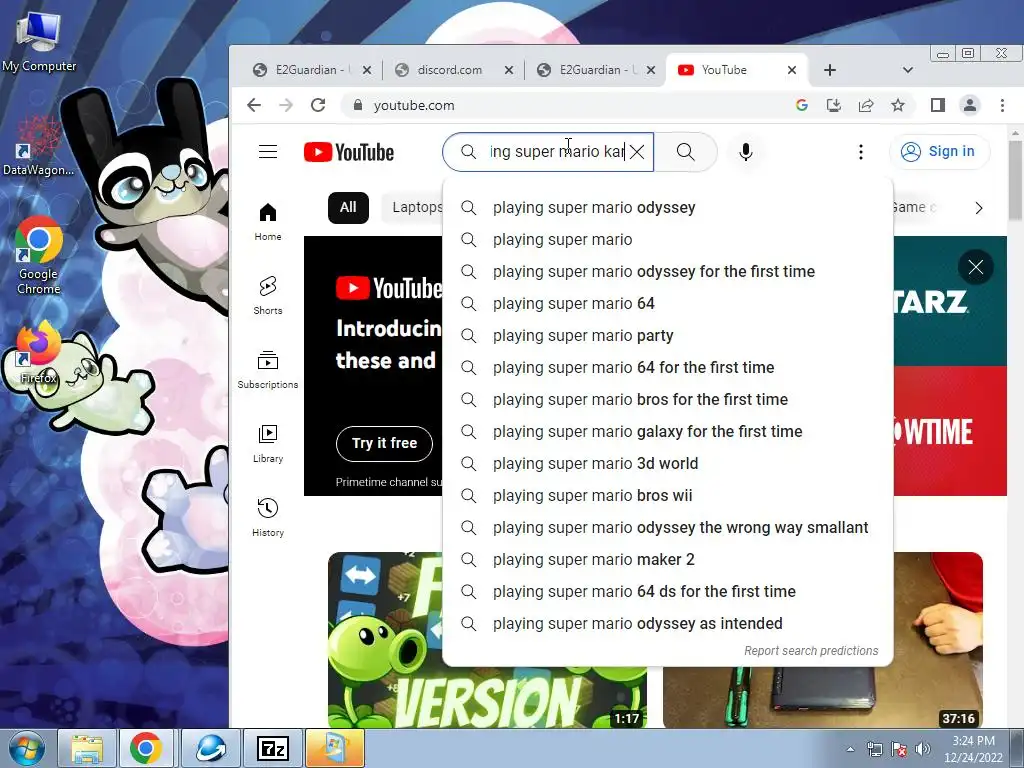Choose suggestion mario bros for the first time
This screenshot has width=1024, height=768.
pyautogui.click(x=667, y=400)
